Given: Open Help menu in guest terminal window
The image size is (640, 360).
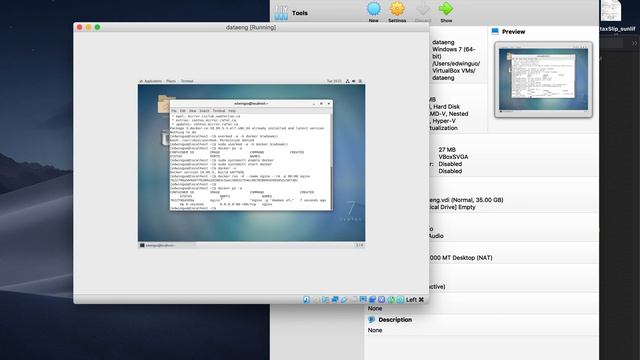Looking at the screenshot, I should (x=232, y=111).
